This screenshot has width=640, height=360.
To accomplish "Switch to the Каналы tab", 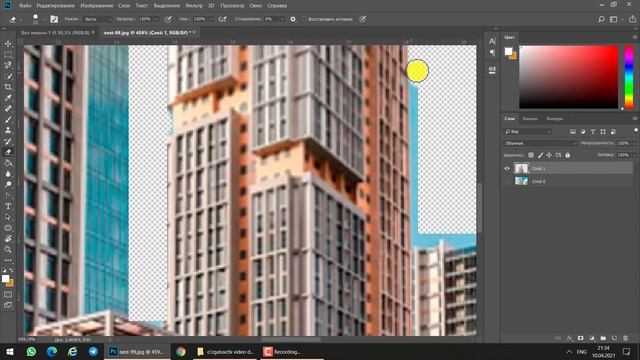I will pyautogui.click(x=530, y=118).
